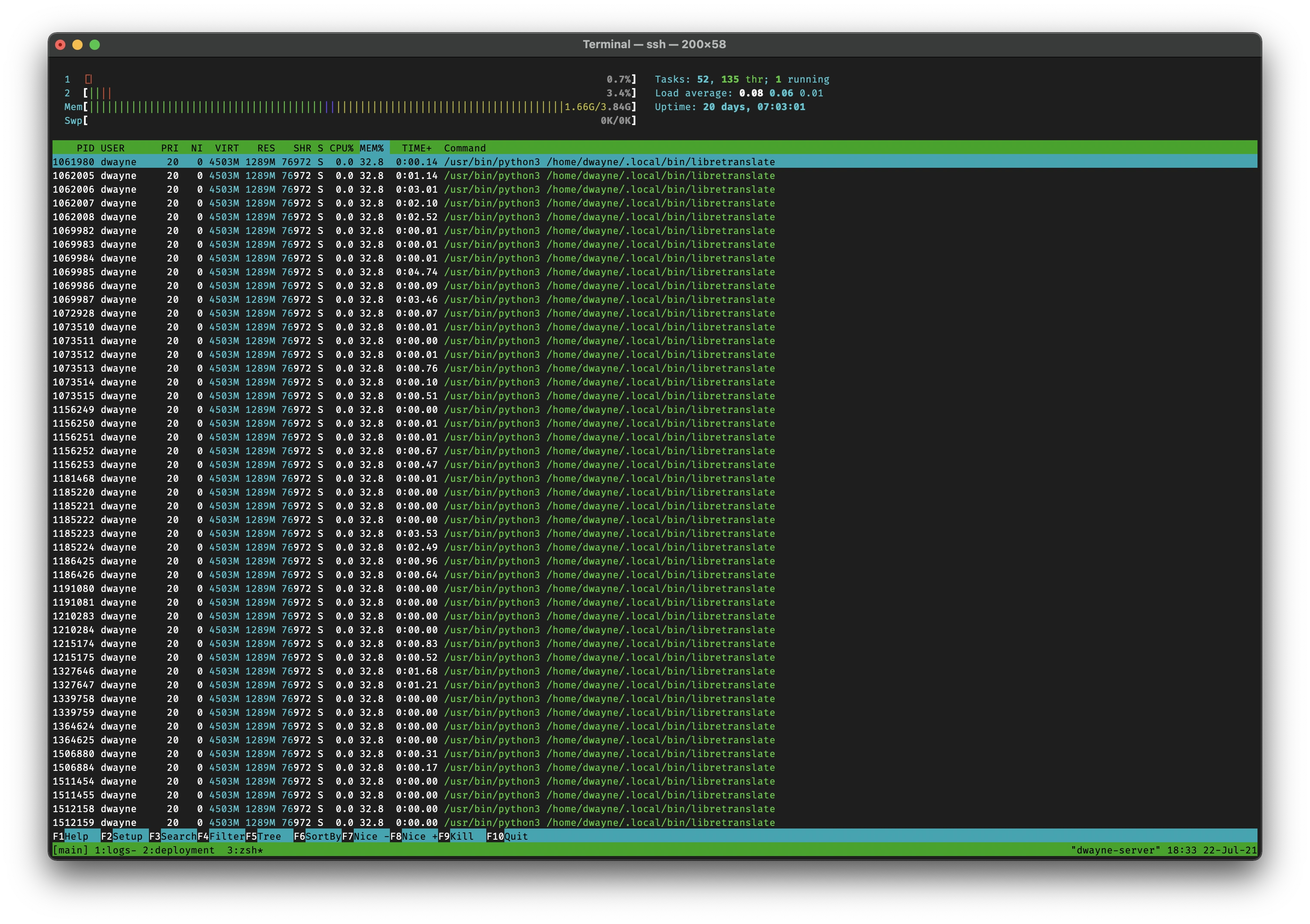1310x924 pixels.
Task: Click the F1 Help function key
Action: pyautogui.click(x=71, y=836)
